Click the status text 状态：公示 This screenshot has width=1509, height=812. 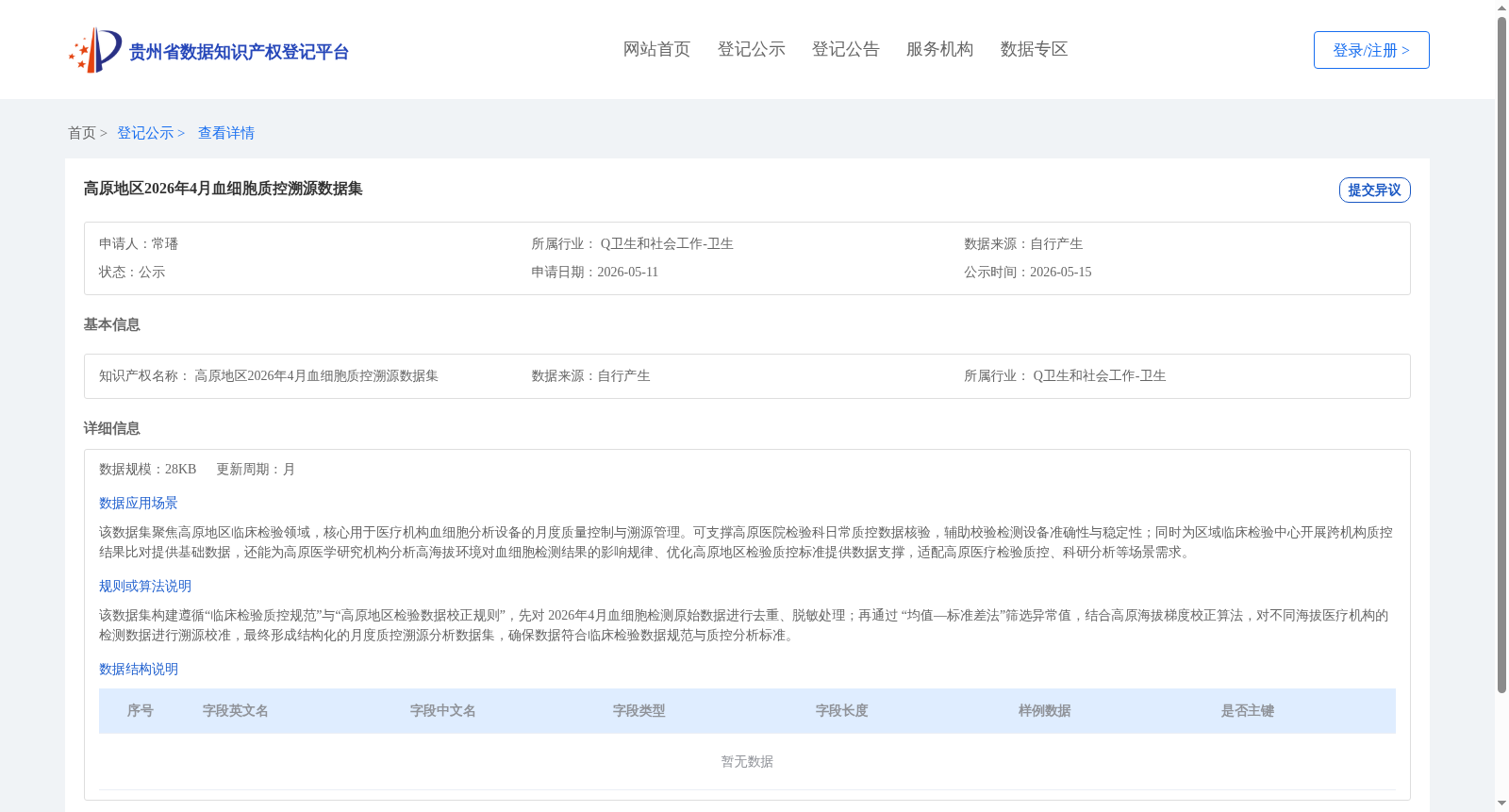[x=132, y=272]
